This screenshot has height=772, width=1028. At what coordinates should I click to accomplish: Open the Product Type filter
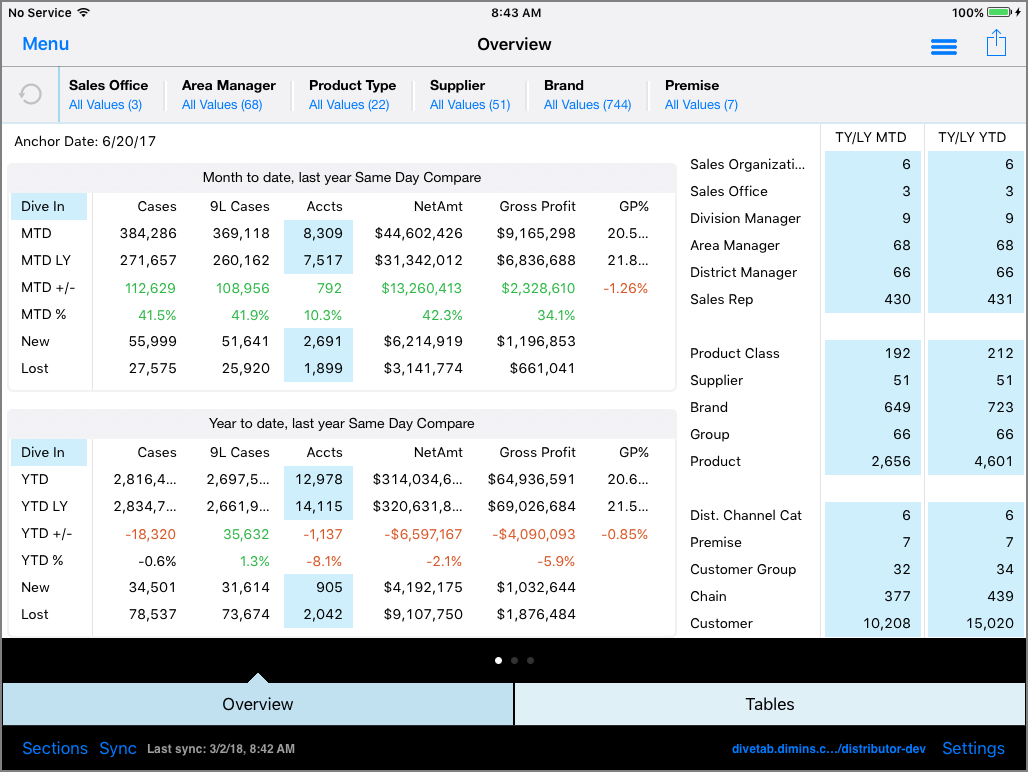tap(352, 94)
